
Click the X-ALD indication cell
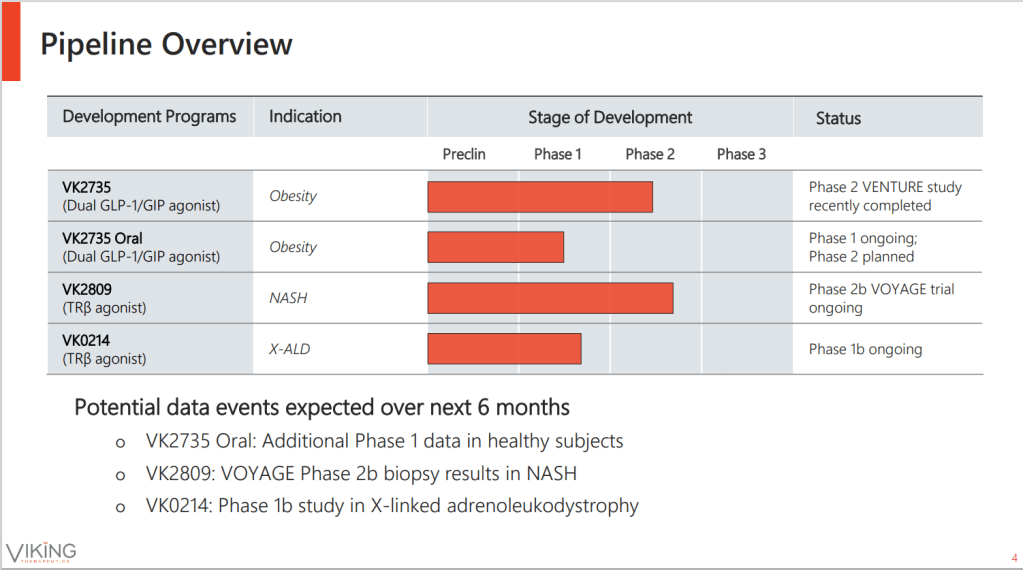point(290,349)
